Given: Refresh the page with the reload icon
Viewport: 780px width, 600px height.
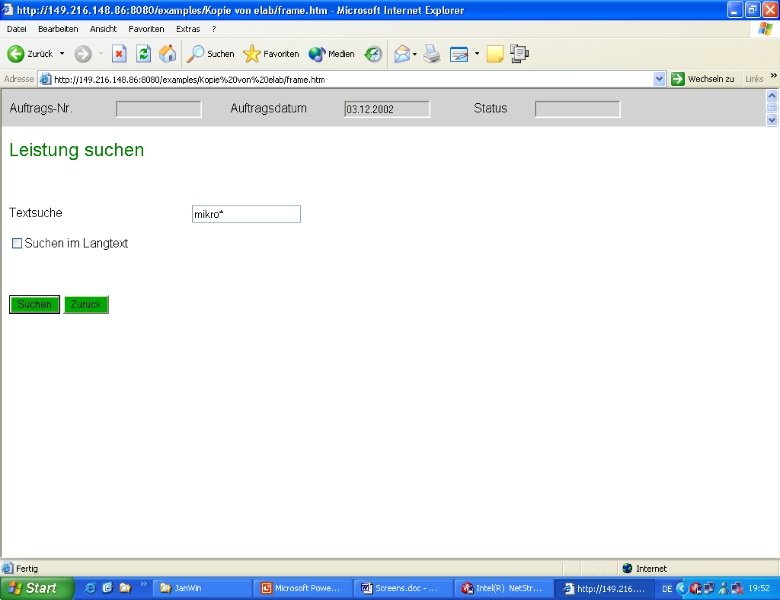Looking at the screenshot, I should [x=144, y=54].
